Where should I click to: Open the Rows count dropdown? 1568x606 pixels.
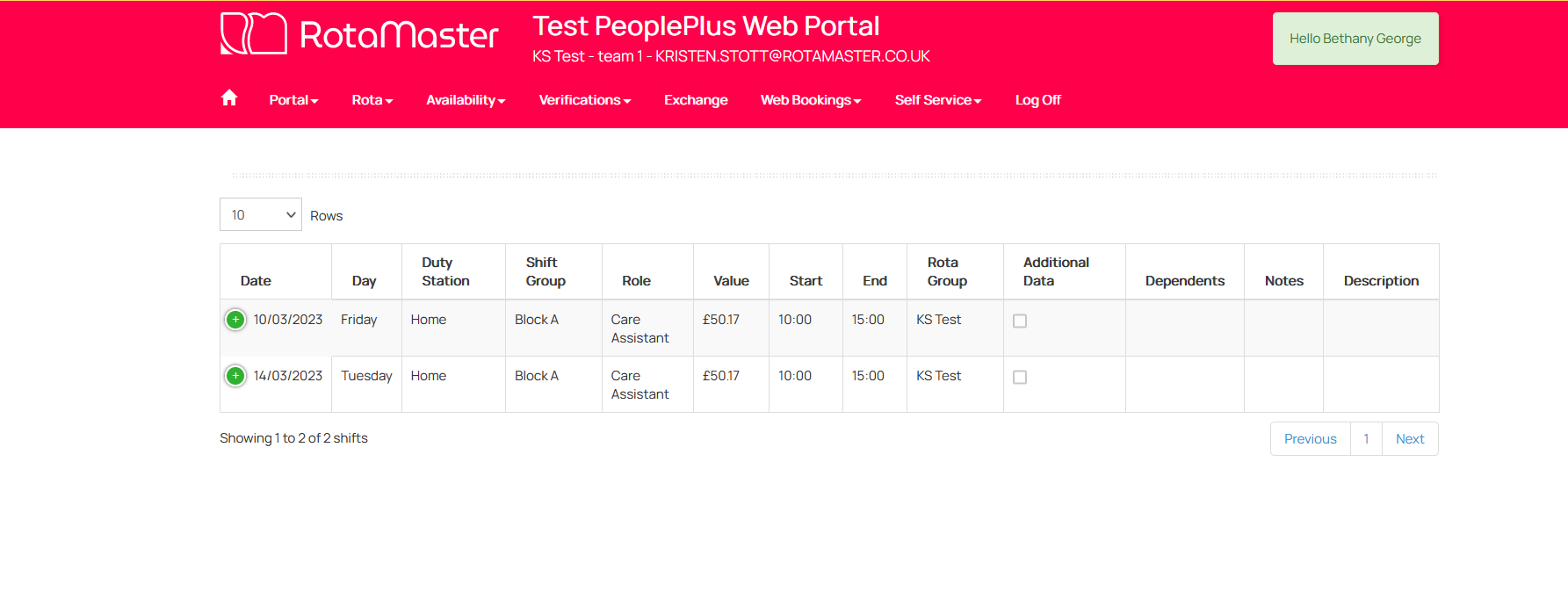point(261,214)
